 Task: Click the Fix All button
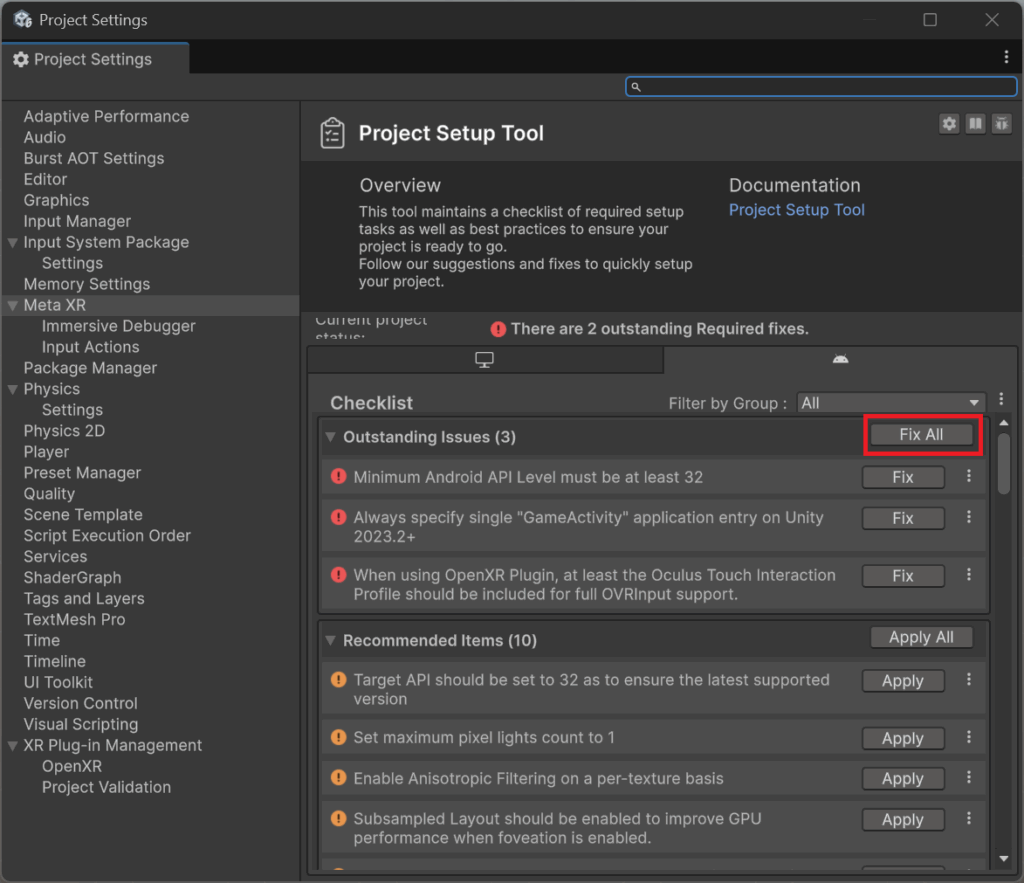[x=921, y=434]
